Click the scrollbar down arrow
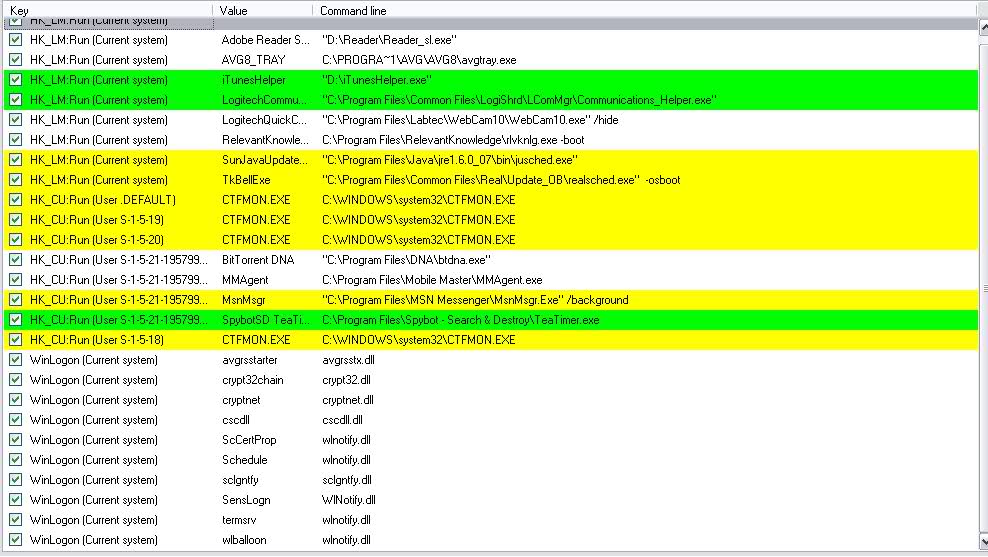This screenshot has width=988, height=557. coord(983,542)
